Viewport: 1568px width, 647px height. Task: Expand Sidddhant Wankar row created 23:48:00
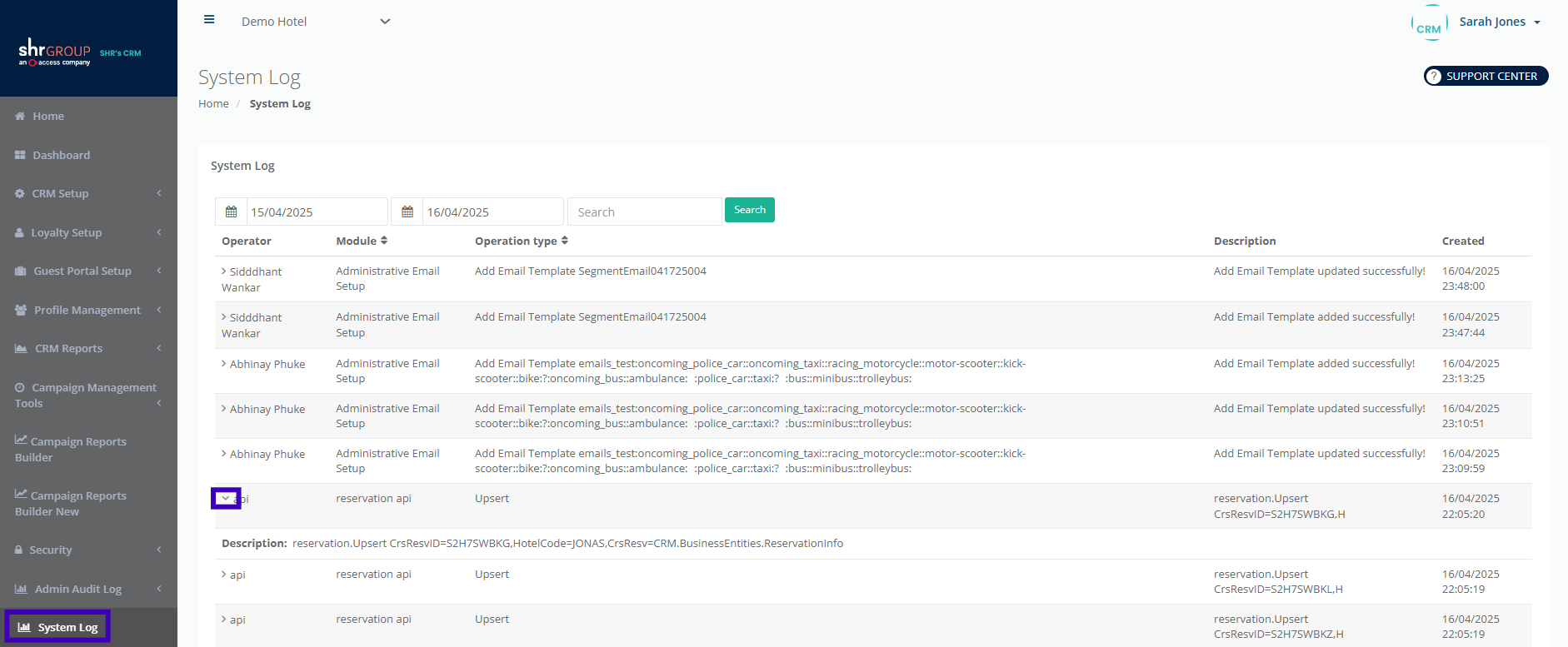224,271
